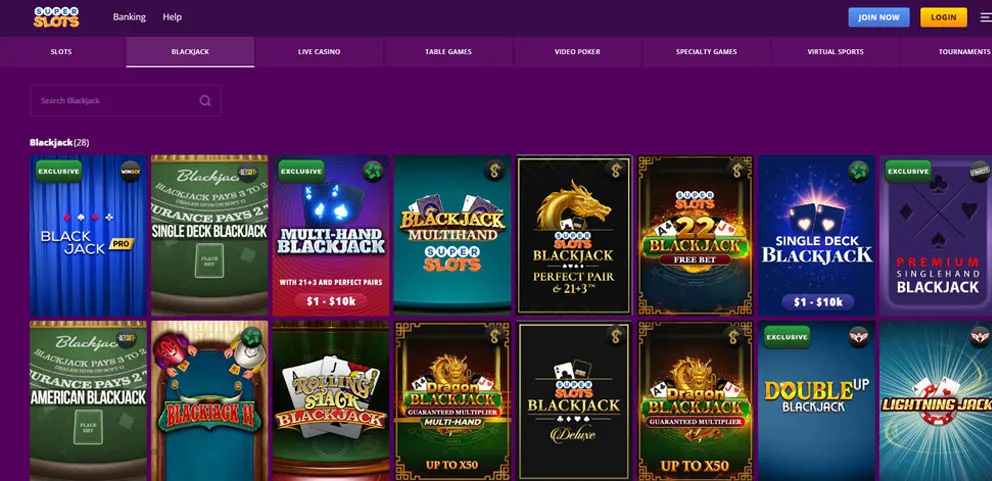Click dragon provider badge on Blackjack Multihand tile
This screenshot has width=992, height=481.
click(495, 170)
